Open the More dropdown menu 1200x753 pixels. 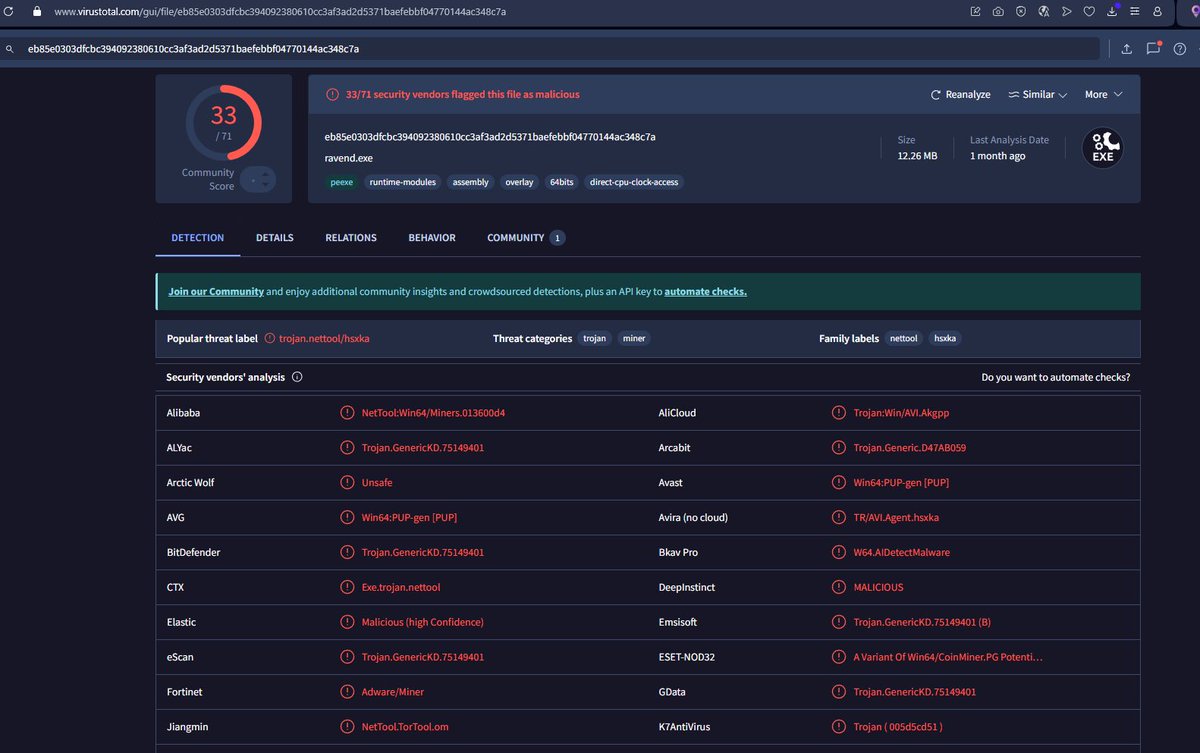[1104, 95]
